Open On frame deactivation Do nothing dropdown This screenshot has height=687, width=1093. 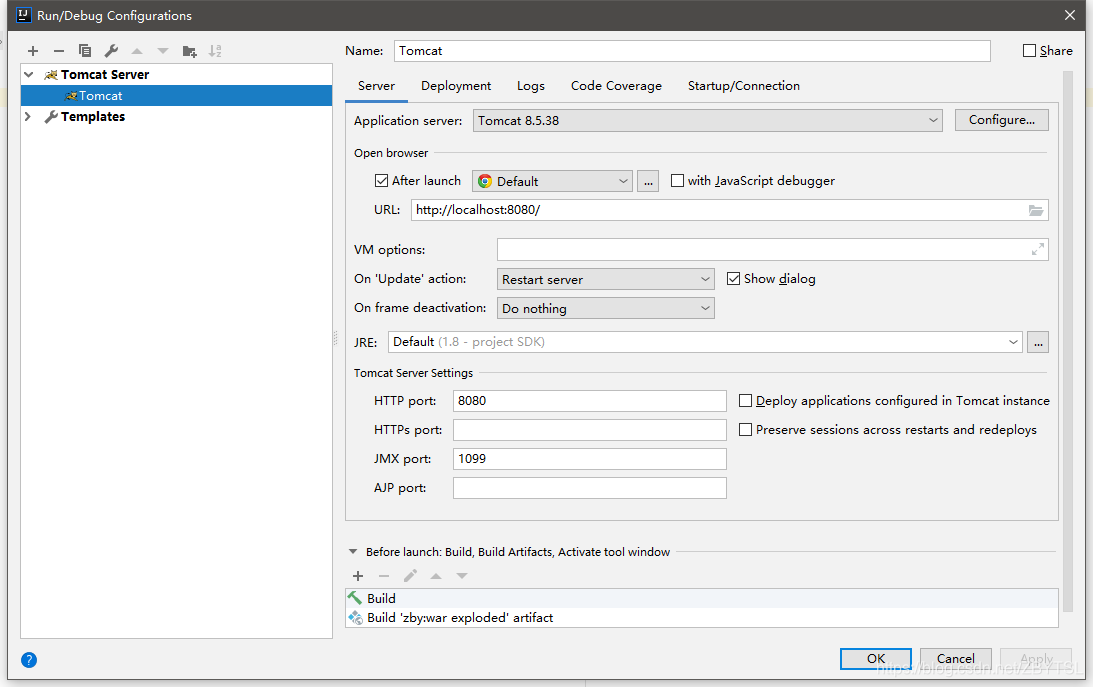[x=606, y=308]
